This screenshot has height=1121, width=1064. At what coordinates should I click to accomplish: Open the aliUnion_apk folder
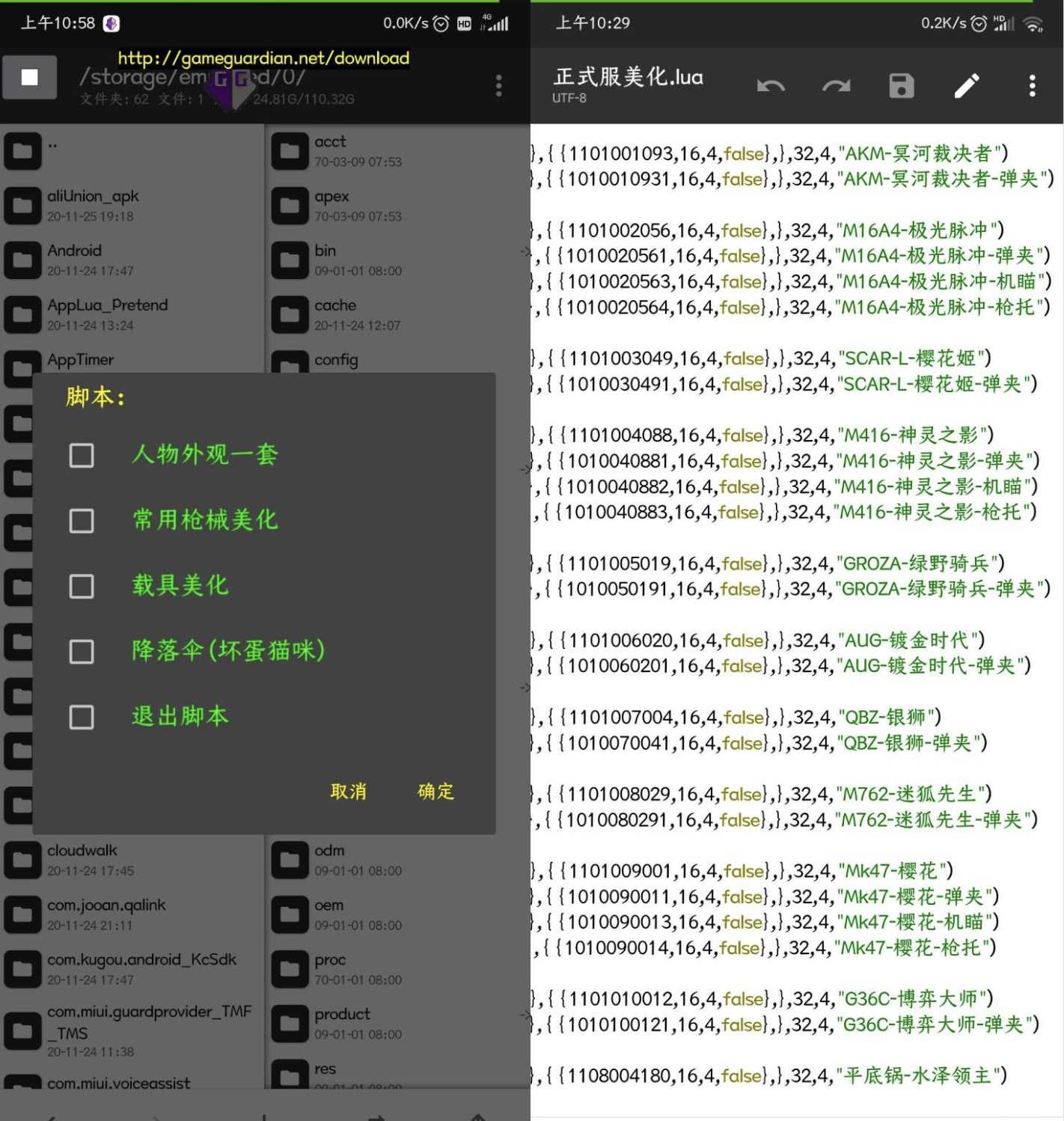click(132, 206)
